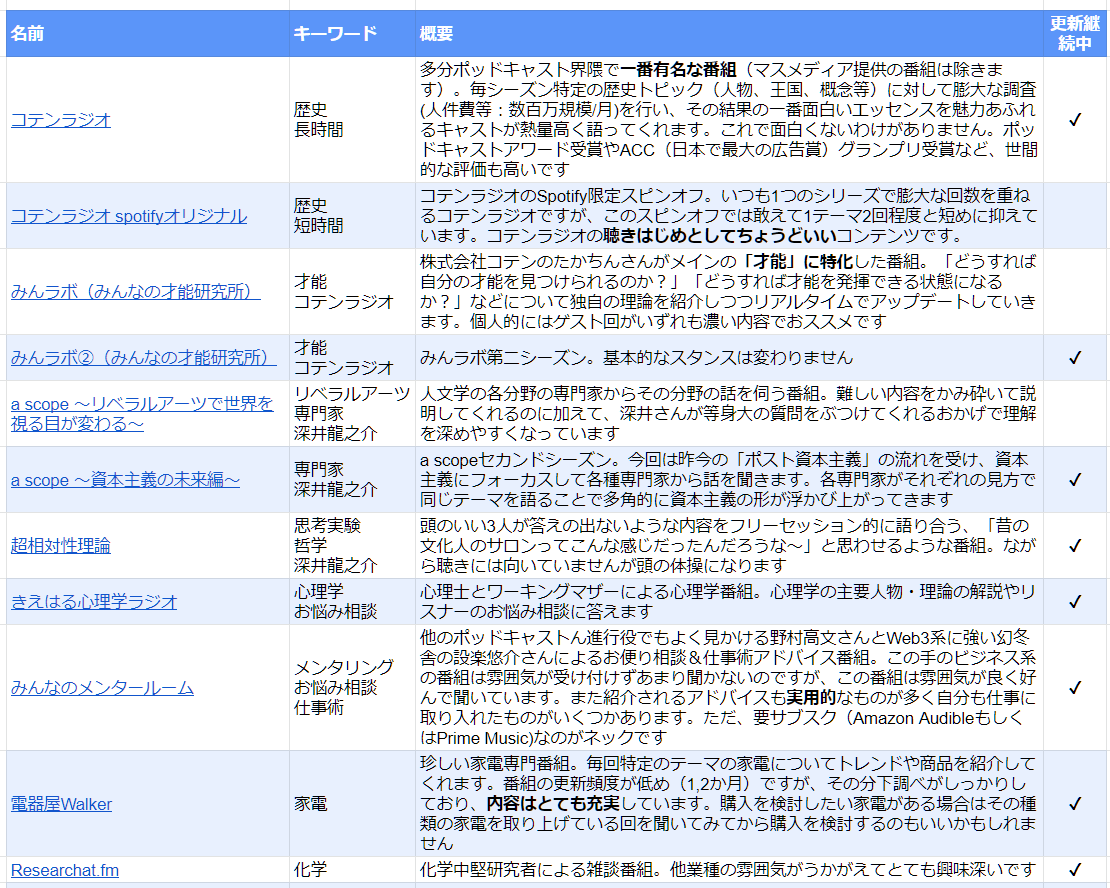Select the summary starting 心理士とワーキングマザー
Image resolution: width=1110 pixels, height=888 pixels.
728,601
